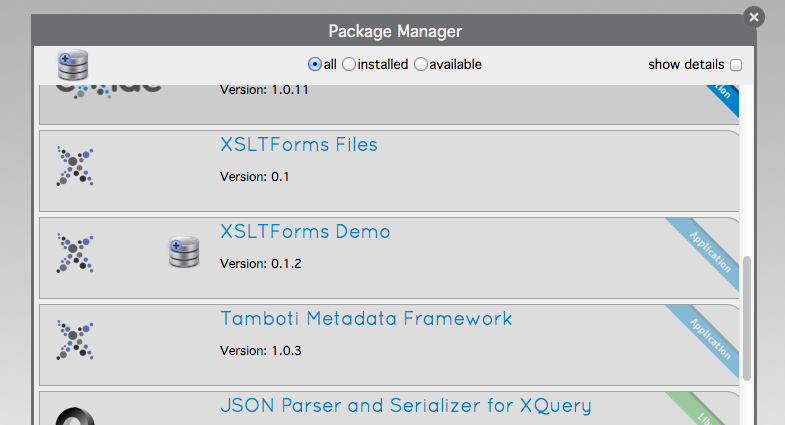Select the "installed" radio button
The image size is (785, 425).
point(349,64)
